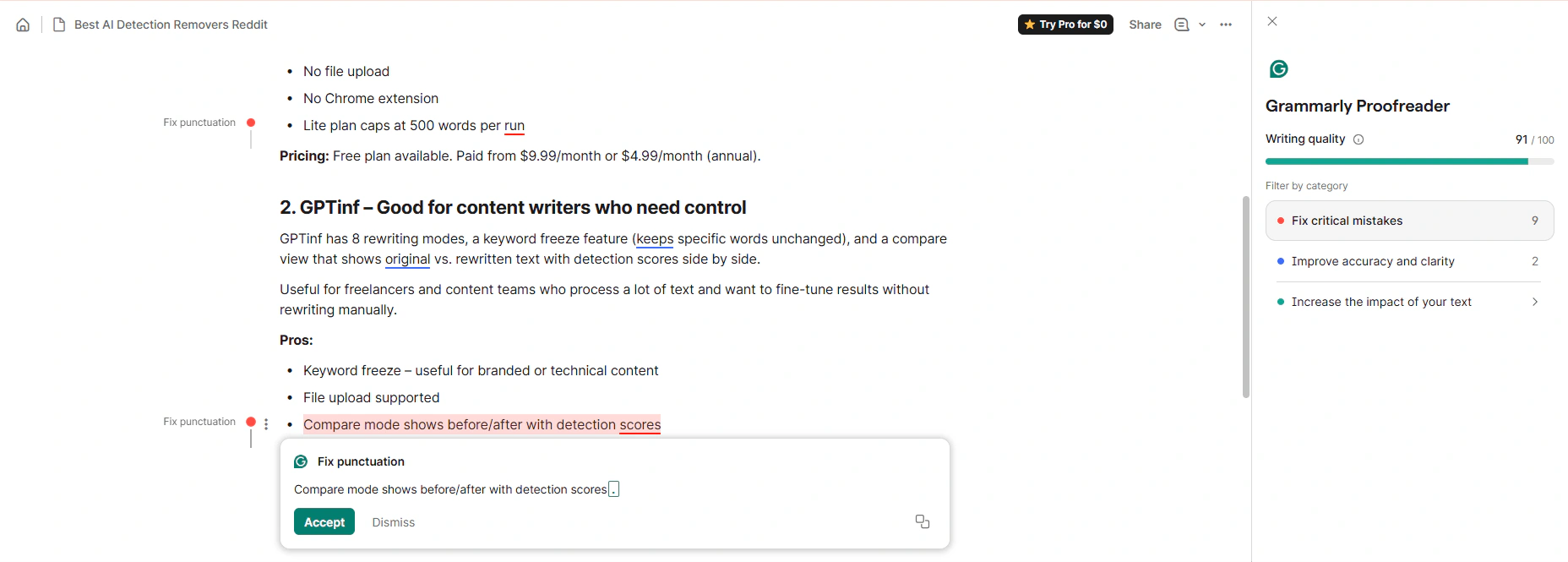The height and width of the screenshot is (562, 1568).
Task: Click suggested period in correction preview
Action: 614,489
